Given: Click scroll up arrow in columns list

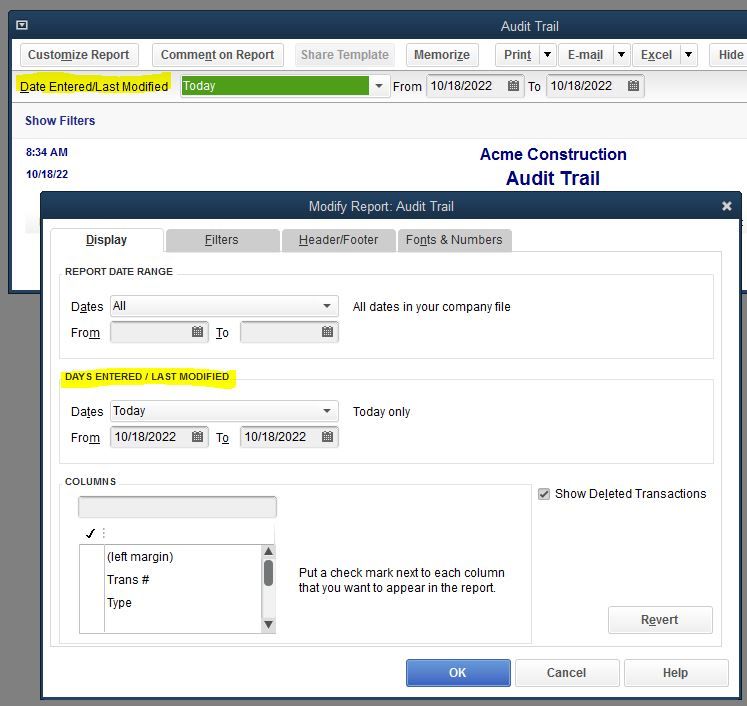Looking at the screenshot, I should (x=269, y=551).
